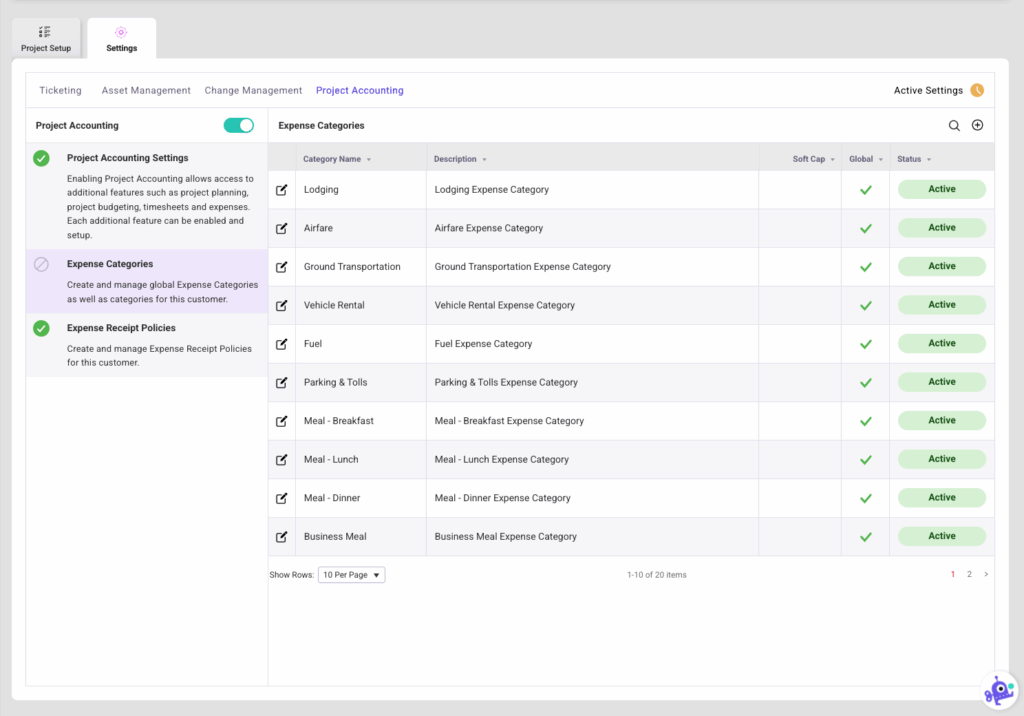Click the Active status button for Lodging
Screen dimensions: 1024x716
(941, 189)
